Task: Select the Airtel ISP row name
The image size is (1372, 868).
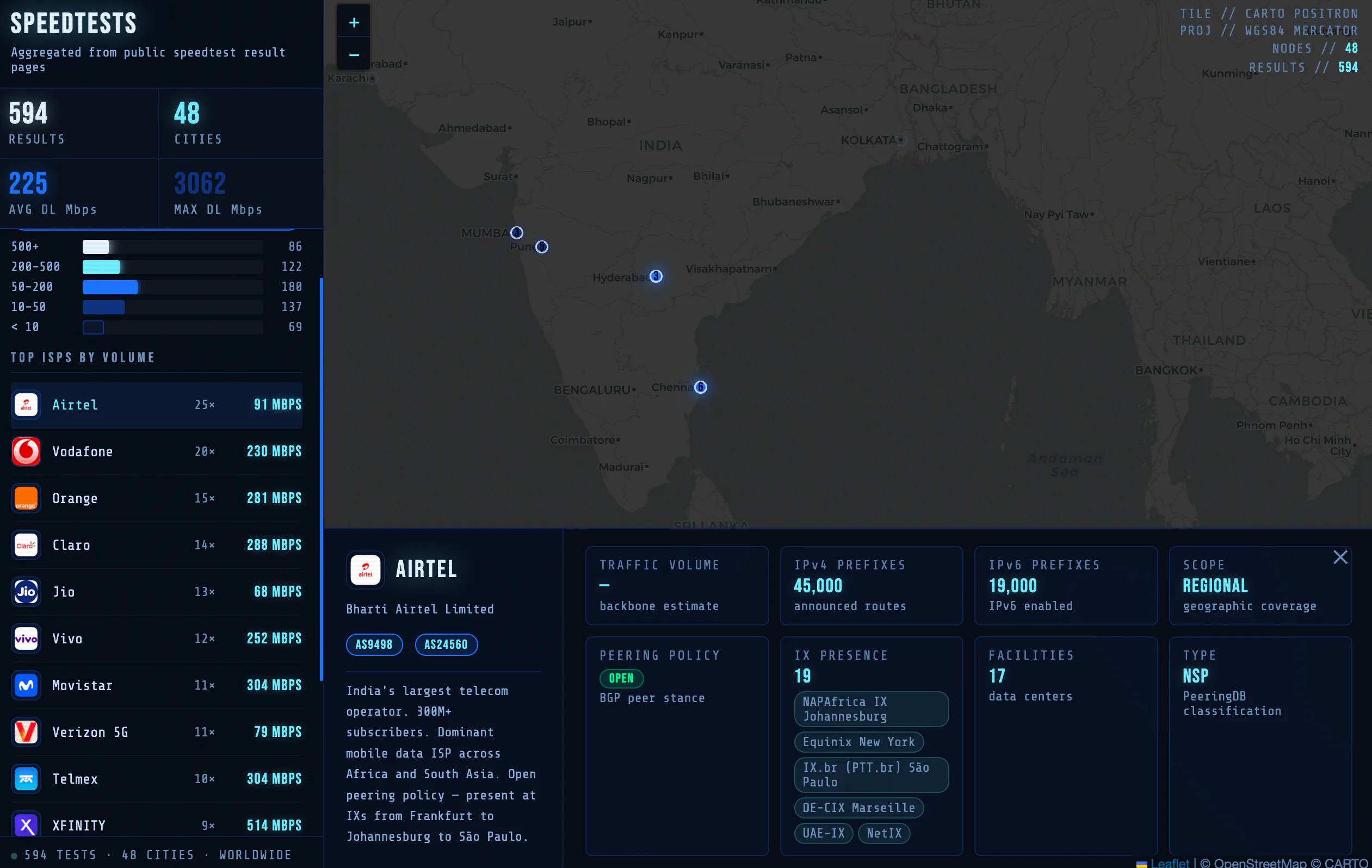Action: (x=75, y=405)
